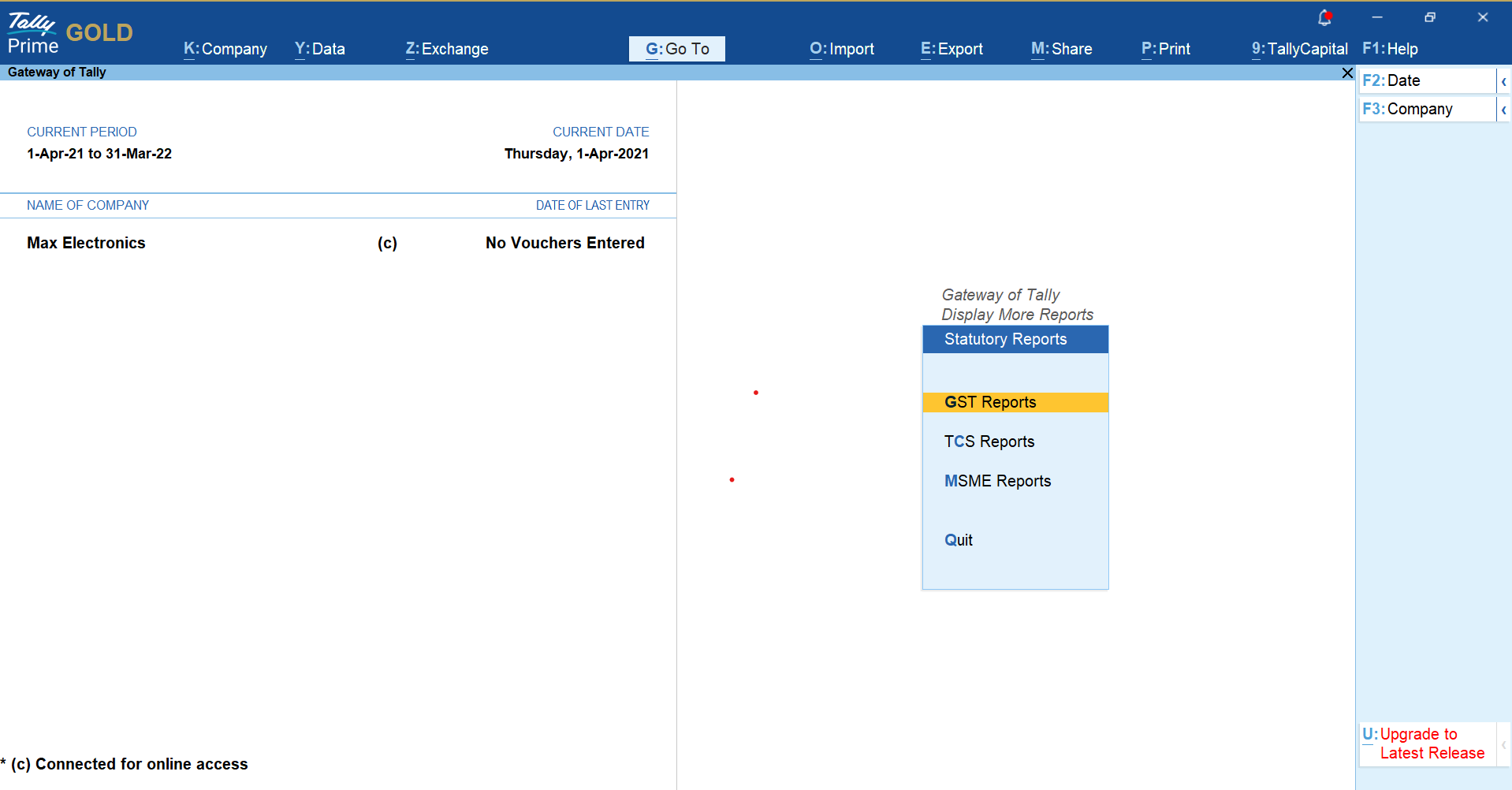Open the K: Company menu

(225, 49)
